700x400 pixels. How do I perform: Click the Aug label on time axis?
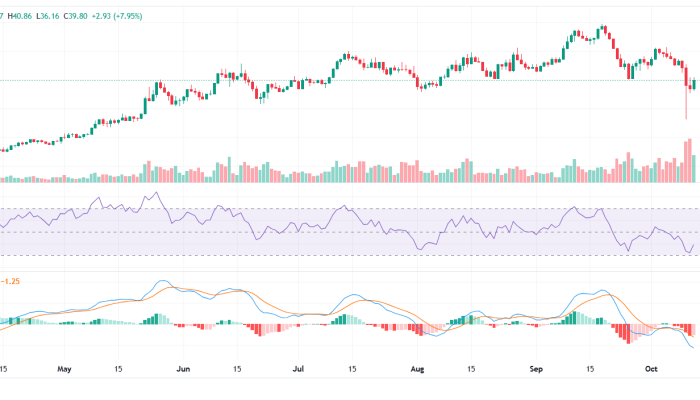pyautogui.click(x=416, y=369)
